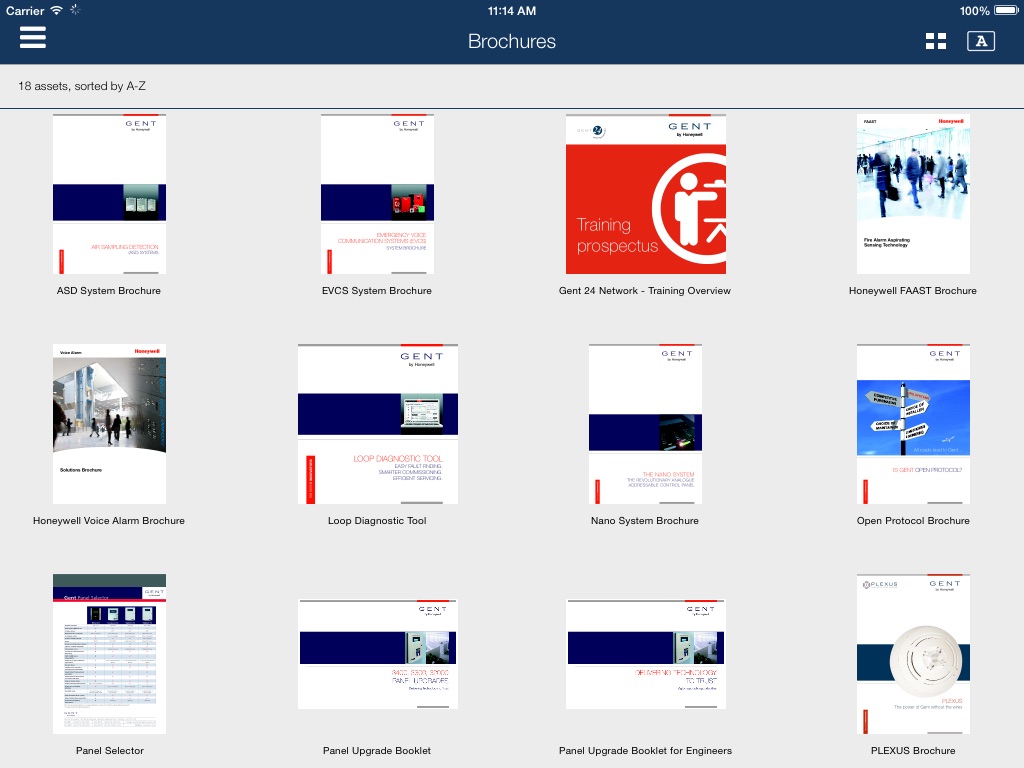The width and height of the screenshot is (1024, 768).
Task: Select 'Panel Selector' title
Action: click(x=110, y=750)
